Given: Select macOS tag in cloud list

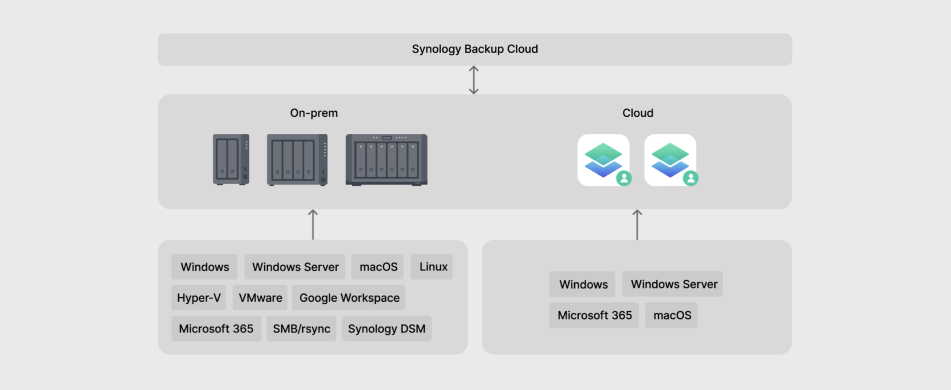Looking at the screenshot, I should (x=671, y=315).
